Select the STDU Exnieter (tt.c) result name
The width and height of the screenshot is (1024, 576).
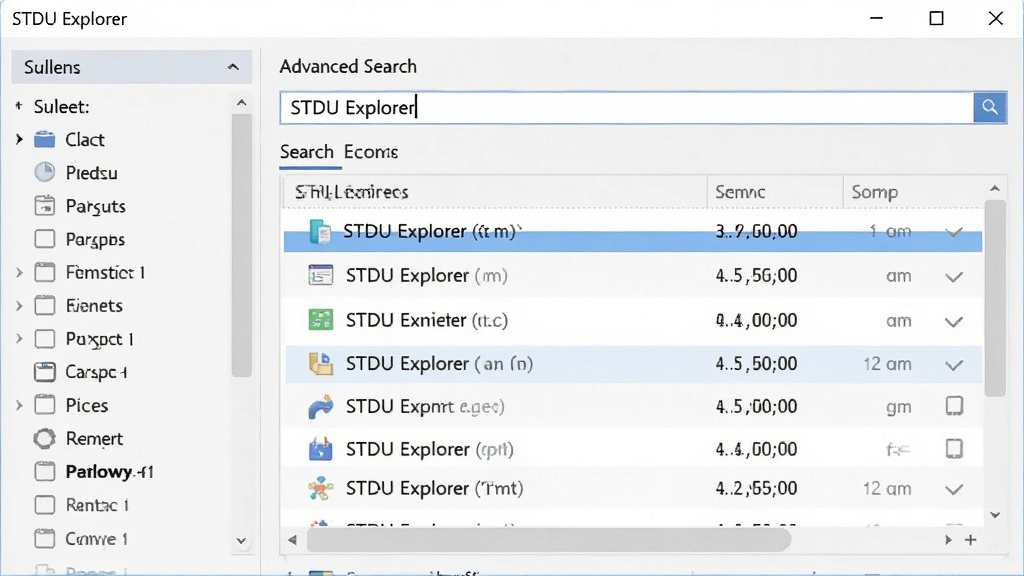(x=427, y=320)
